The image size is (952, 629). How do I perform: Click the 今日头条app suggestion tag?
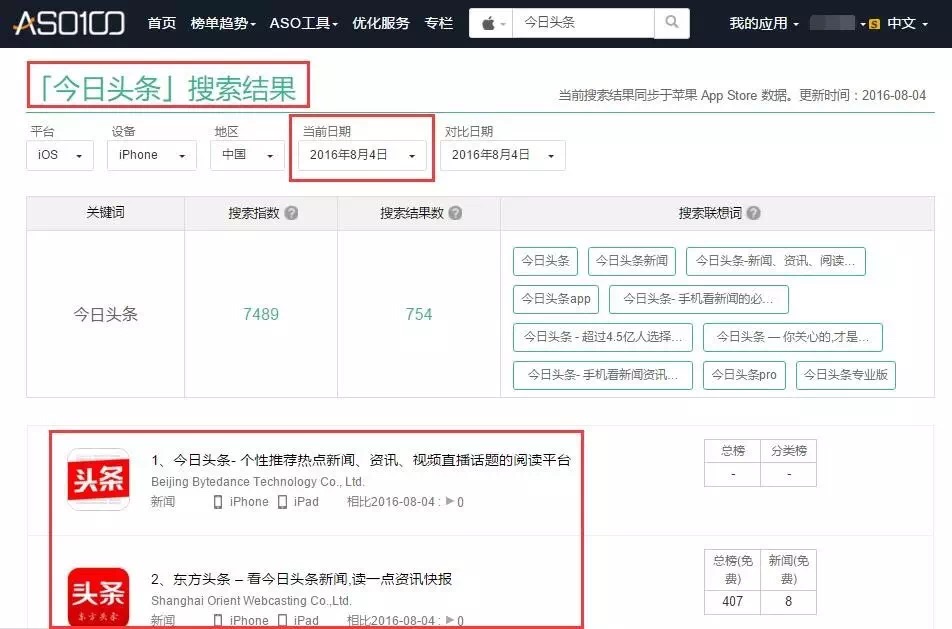pos(556,299)
